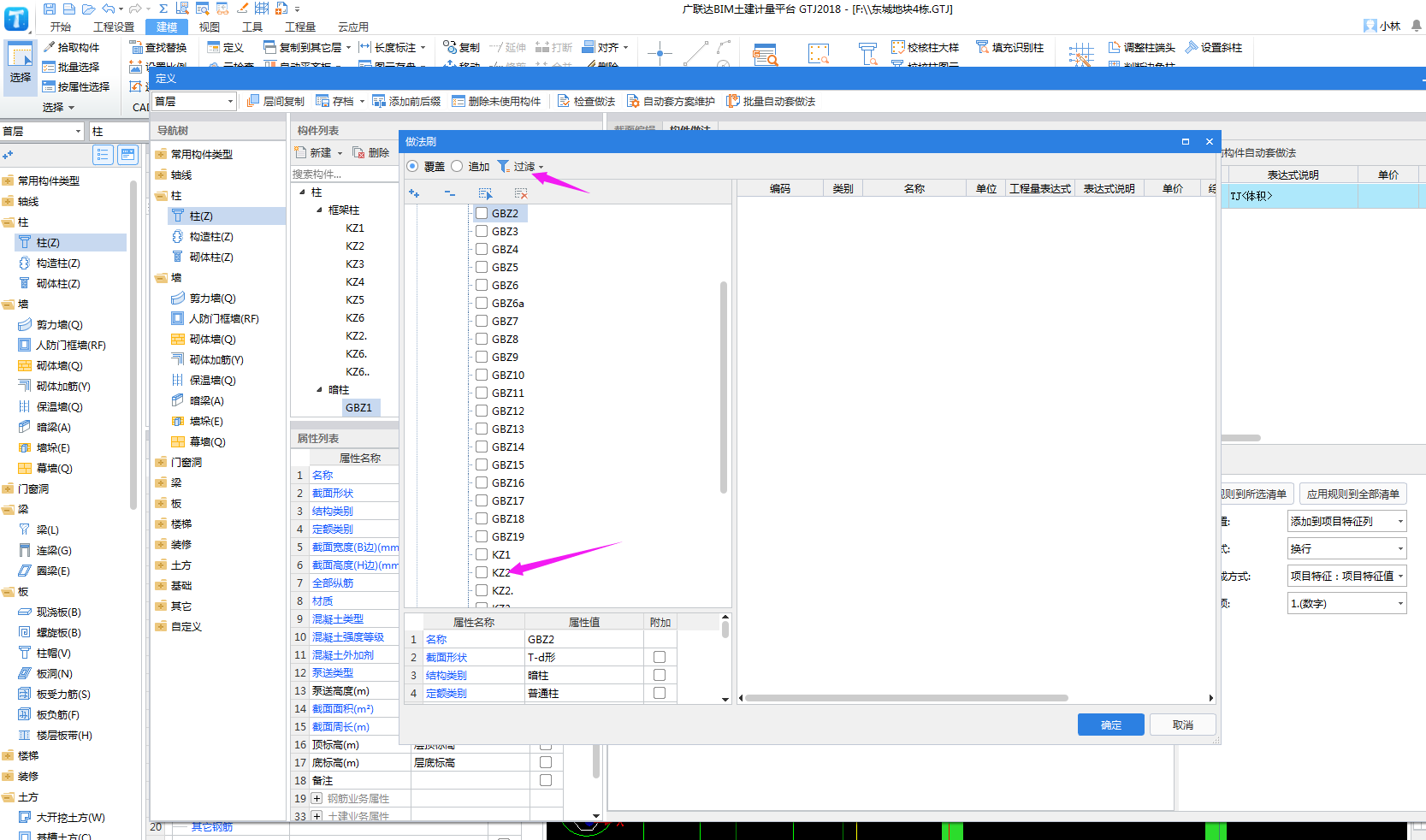Click the deselect-all icon in 做法刷 dialog

point(521,193)
